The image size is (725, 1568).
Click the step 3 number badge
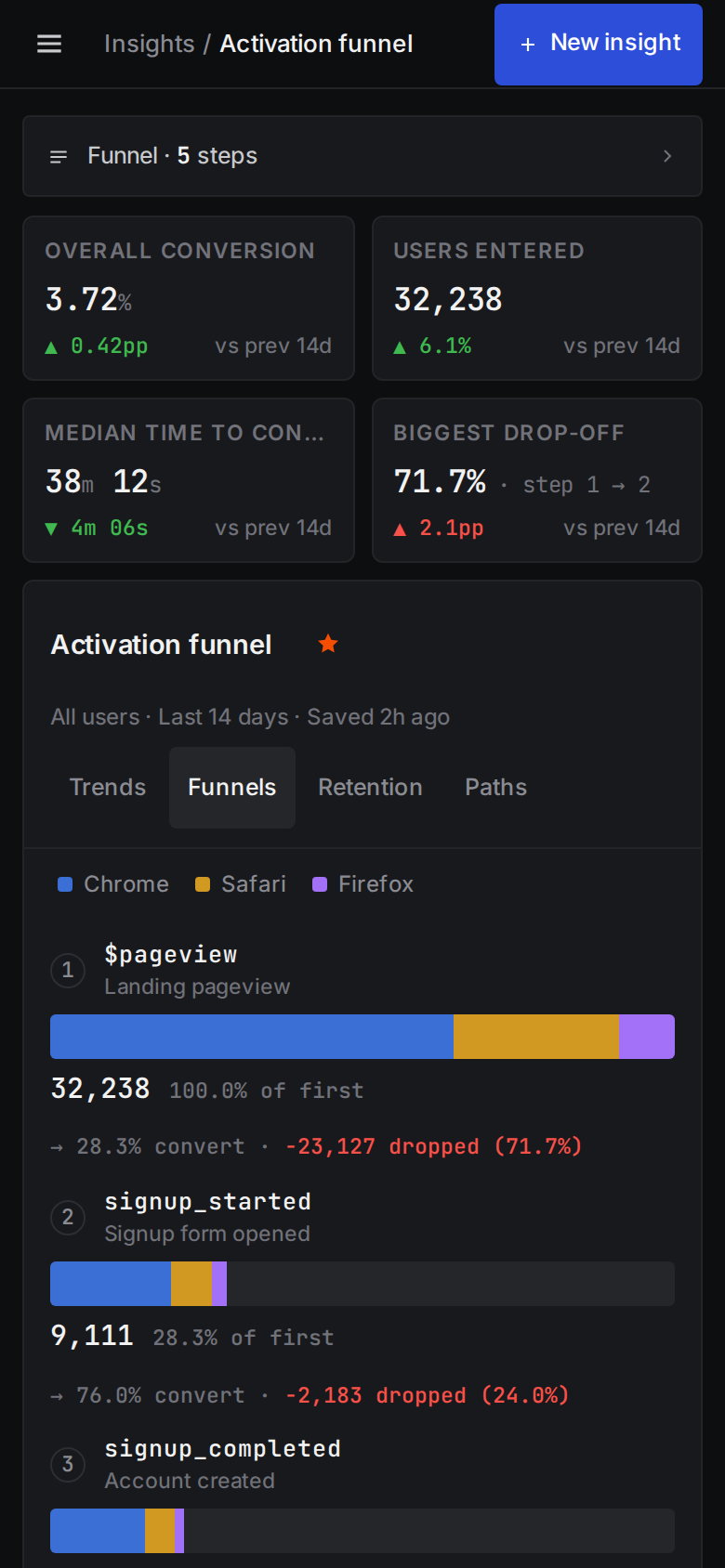pyautogui.click(x=68, y=1465)
